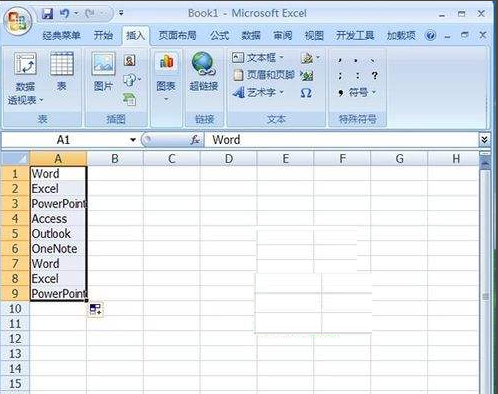Insert a SmartArt graphic
The width and height of the screenshot is (498, 394).
coord(129,99)
